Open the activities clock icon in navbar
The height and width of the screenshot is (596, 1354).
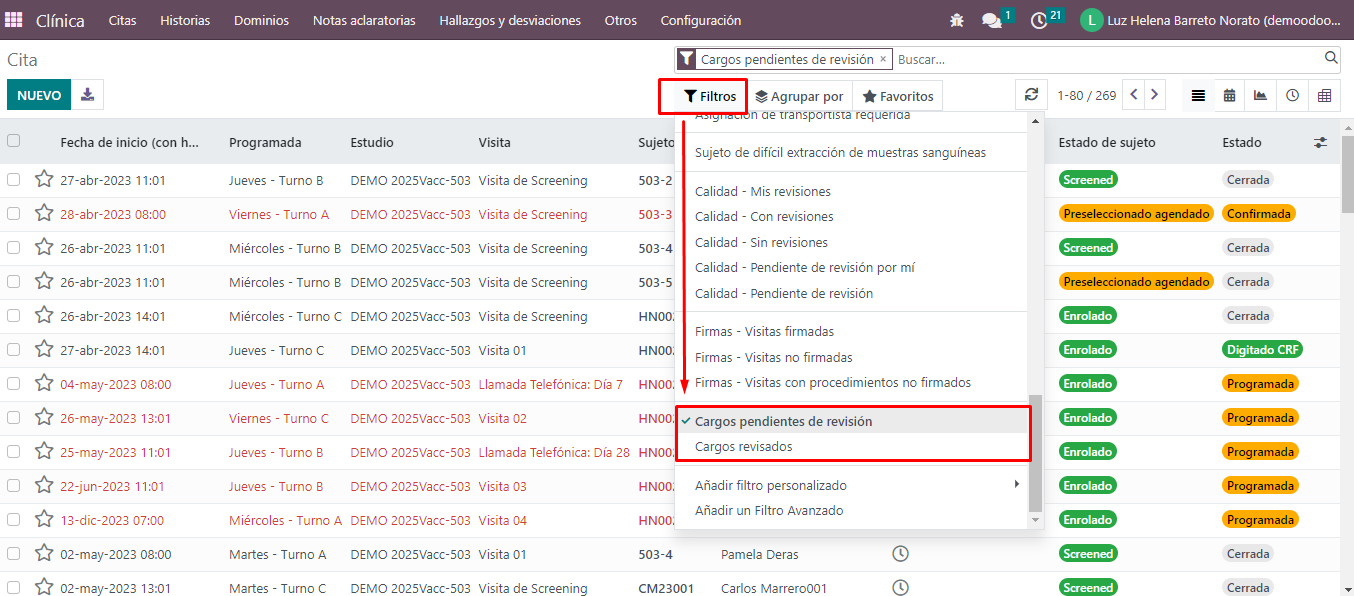click(x=1039, y=20)
